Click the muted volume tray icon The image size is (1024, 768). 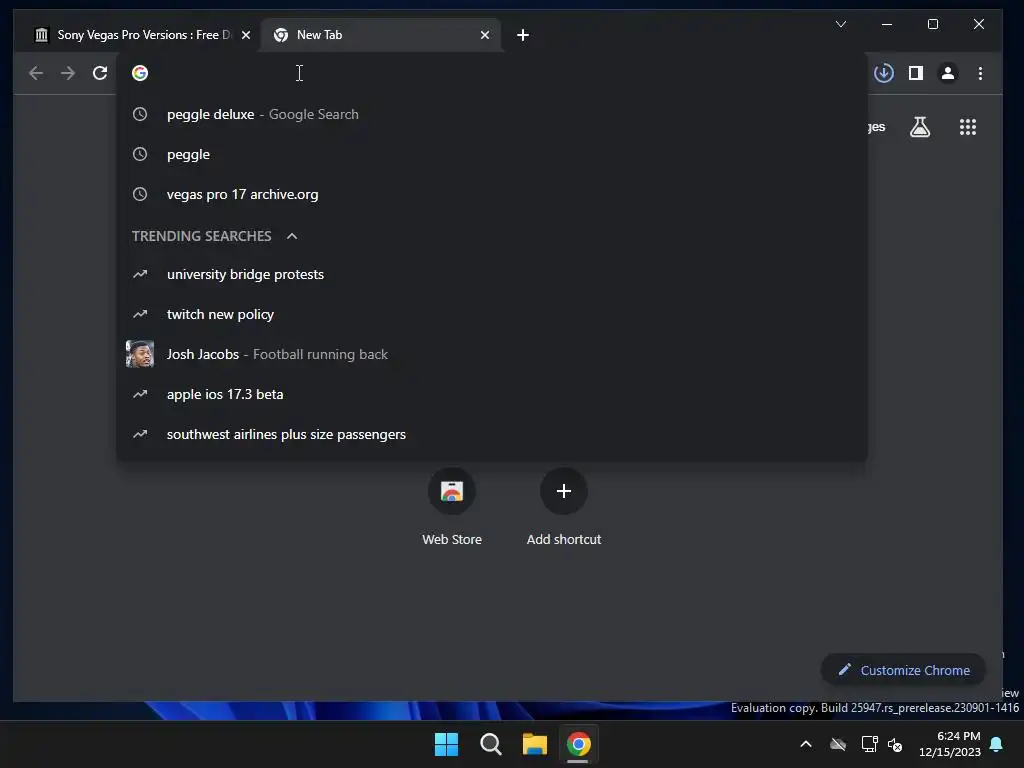tap(895, 744)
